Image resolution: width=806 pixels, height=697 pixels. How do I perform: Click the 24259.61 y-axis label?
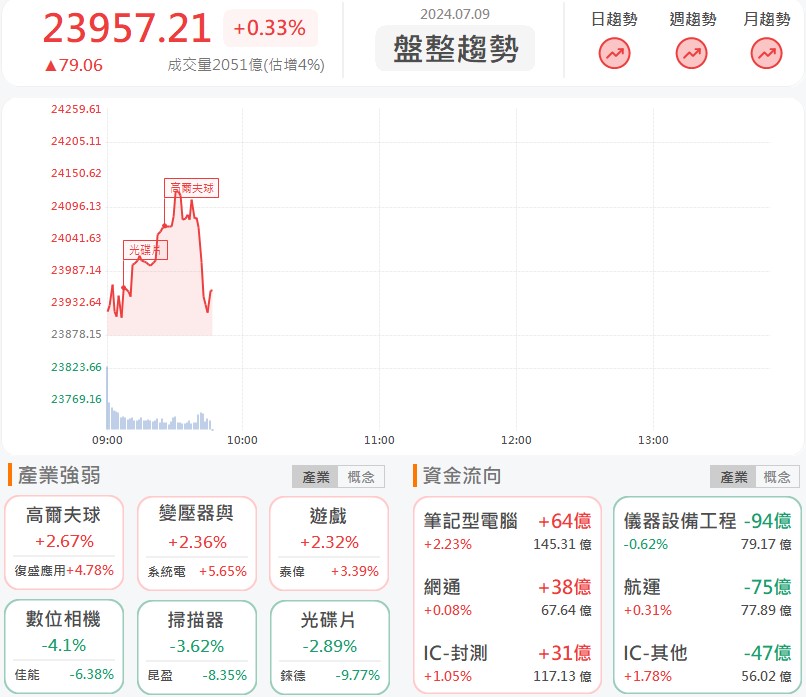point(76,109)
